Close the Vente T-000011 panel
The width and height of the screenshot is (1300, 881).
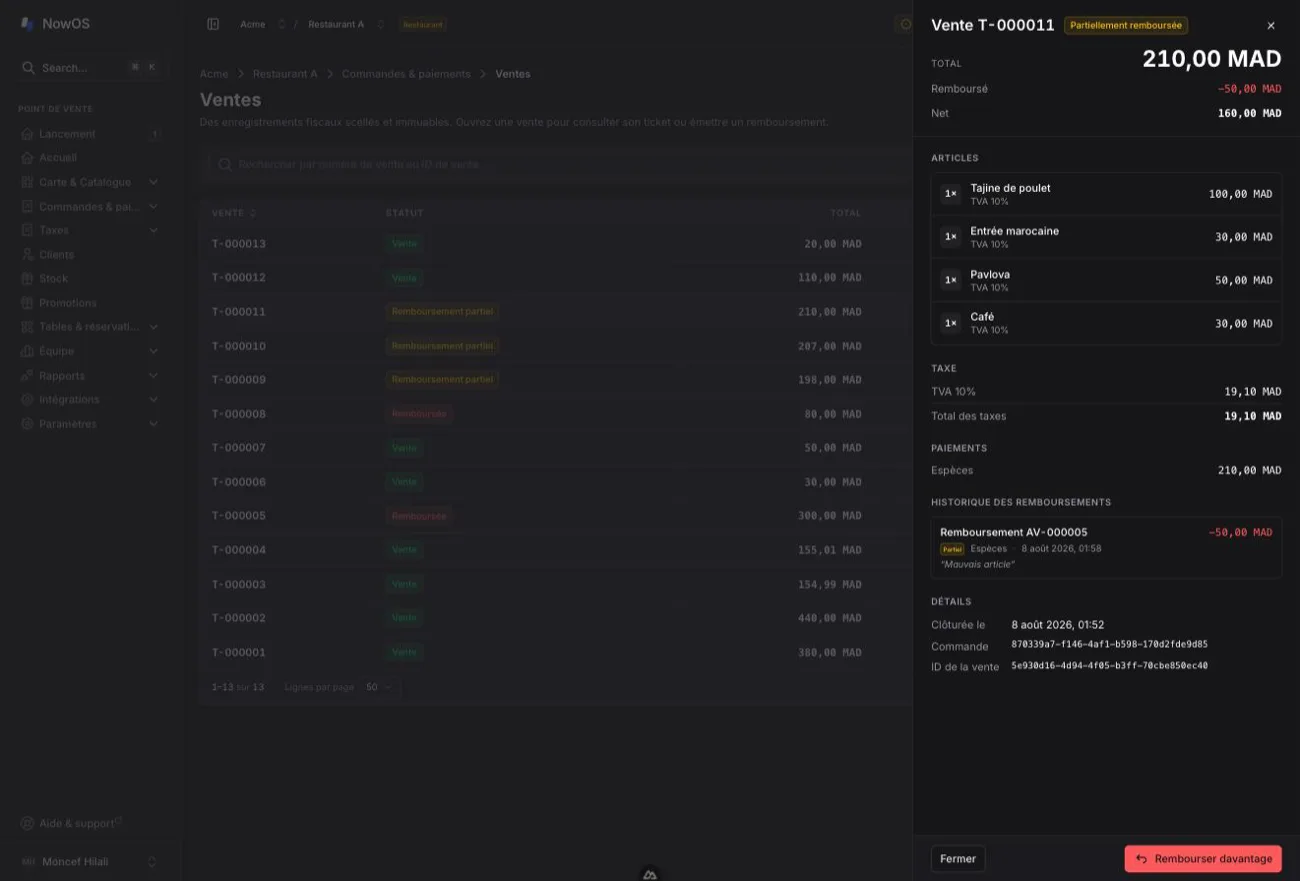[x=1271, y=25]
